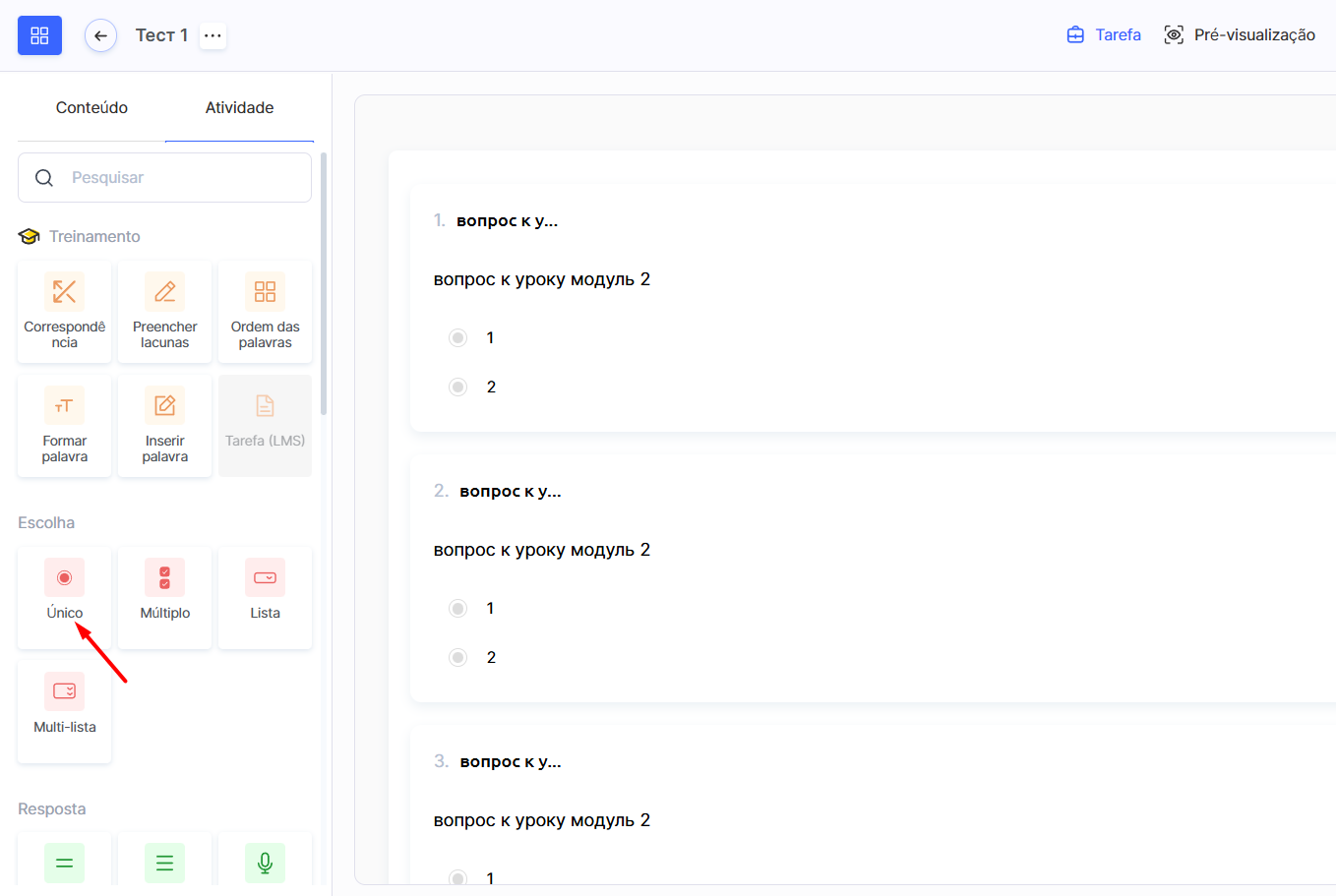Go back using the arrow button
Screen dimensions: 1336x896
[x=100, y=35]
